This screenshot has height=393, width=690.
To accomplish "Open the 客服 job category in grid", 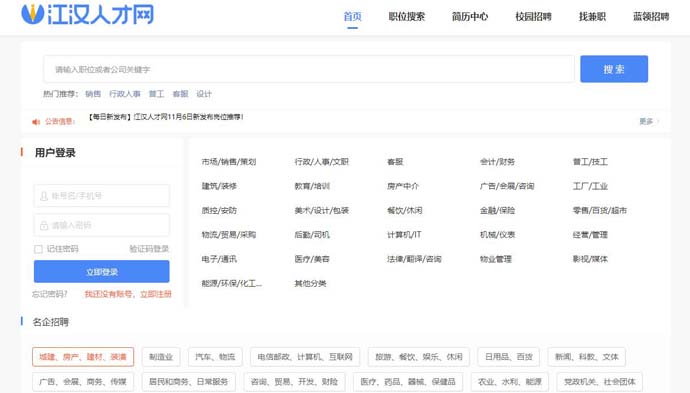I will [x=395, y=162].
